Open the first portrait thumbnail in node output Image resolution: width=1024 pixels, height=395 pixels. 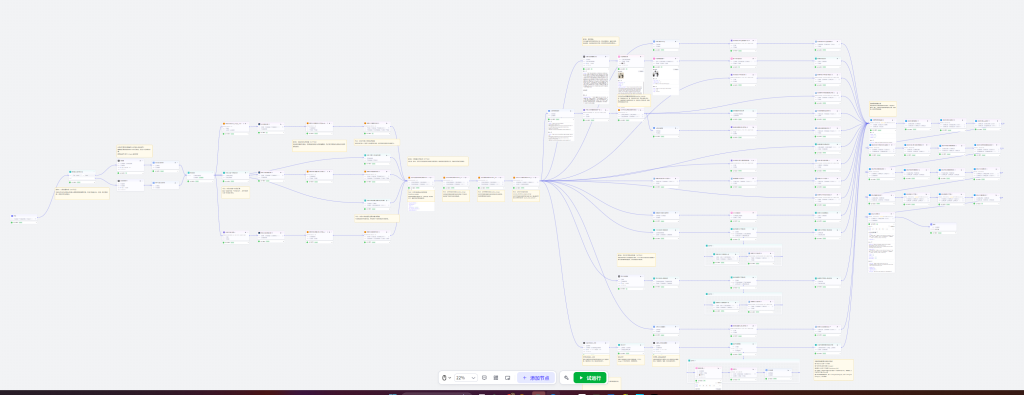621,75
